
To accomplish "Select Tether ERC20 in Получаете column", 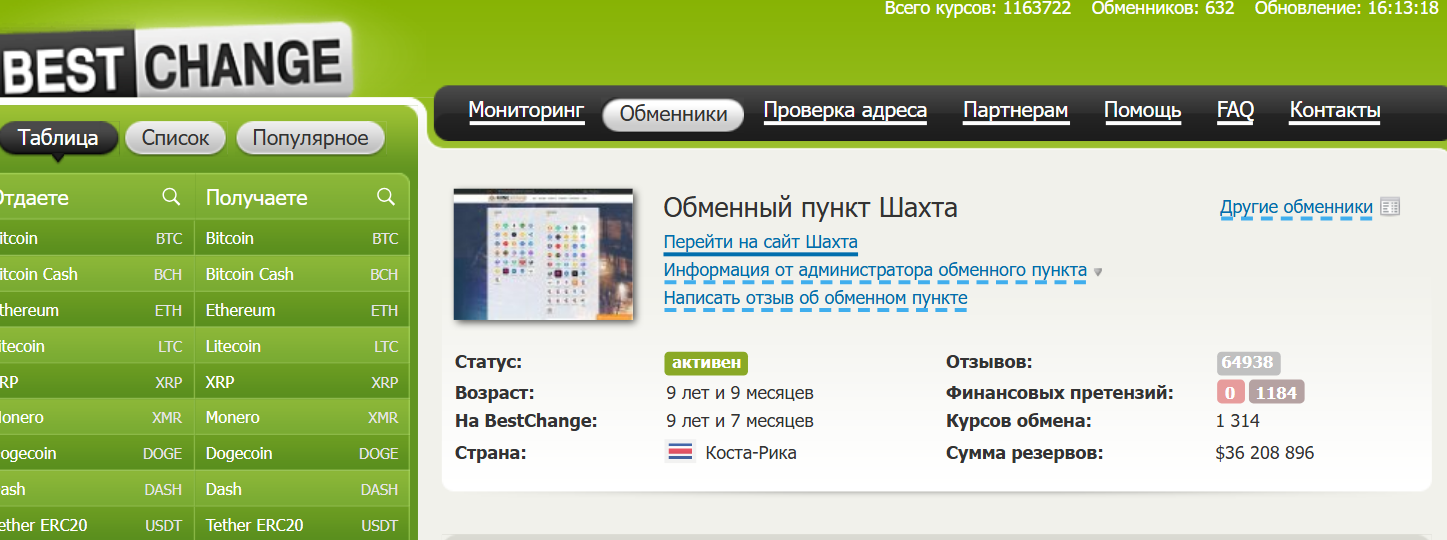I will point(302,525).
